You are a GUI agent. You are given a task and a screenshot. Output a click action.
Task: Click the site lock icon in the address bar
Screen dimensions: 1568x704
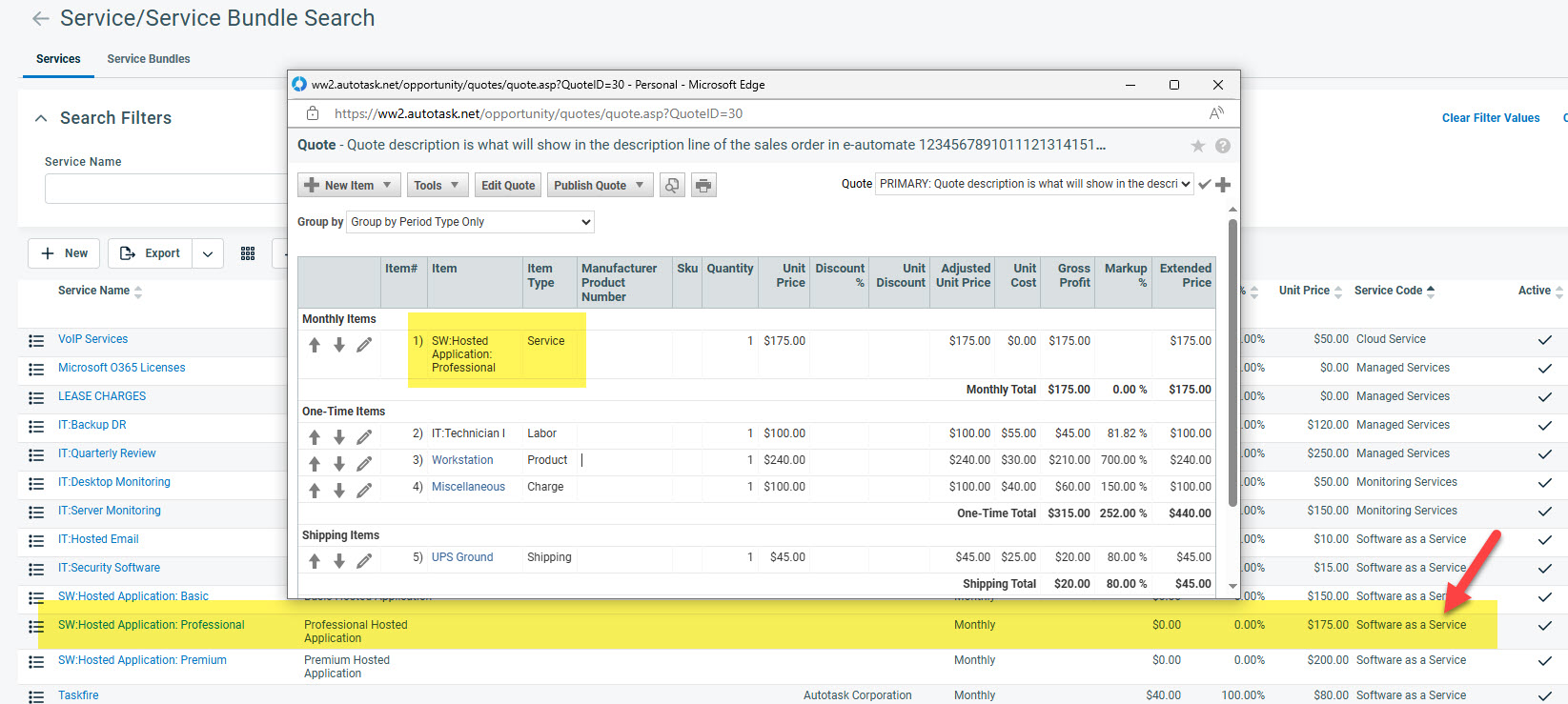click(313, 113)
